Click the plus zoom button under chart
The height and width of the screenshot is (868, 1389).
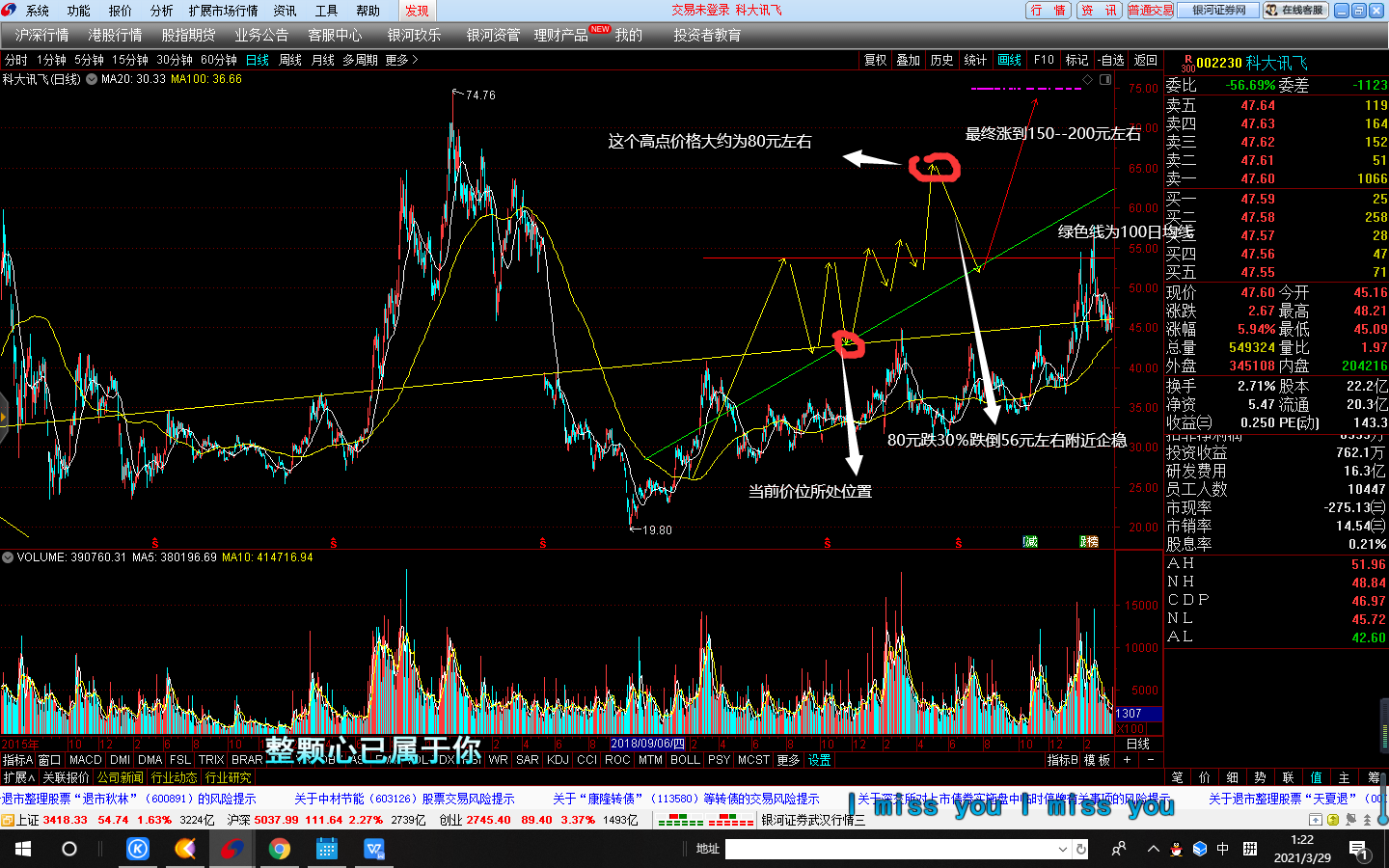[x=1127, y=760]
